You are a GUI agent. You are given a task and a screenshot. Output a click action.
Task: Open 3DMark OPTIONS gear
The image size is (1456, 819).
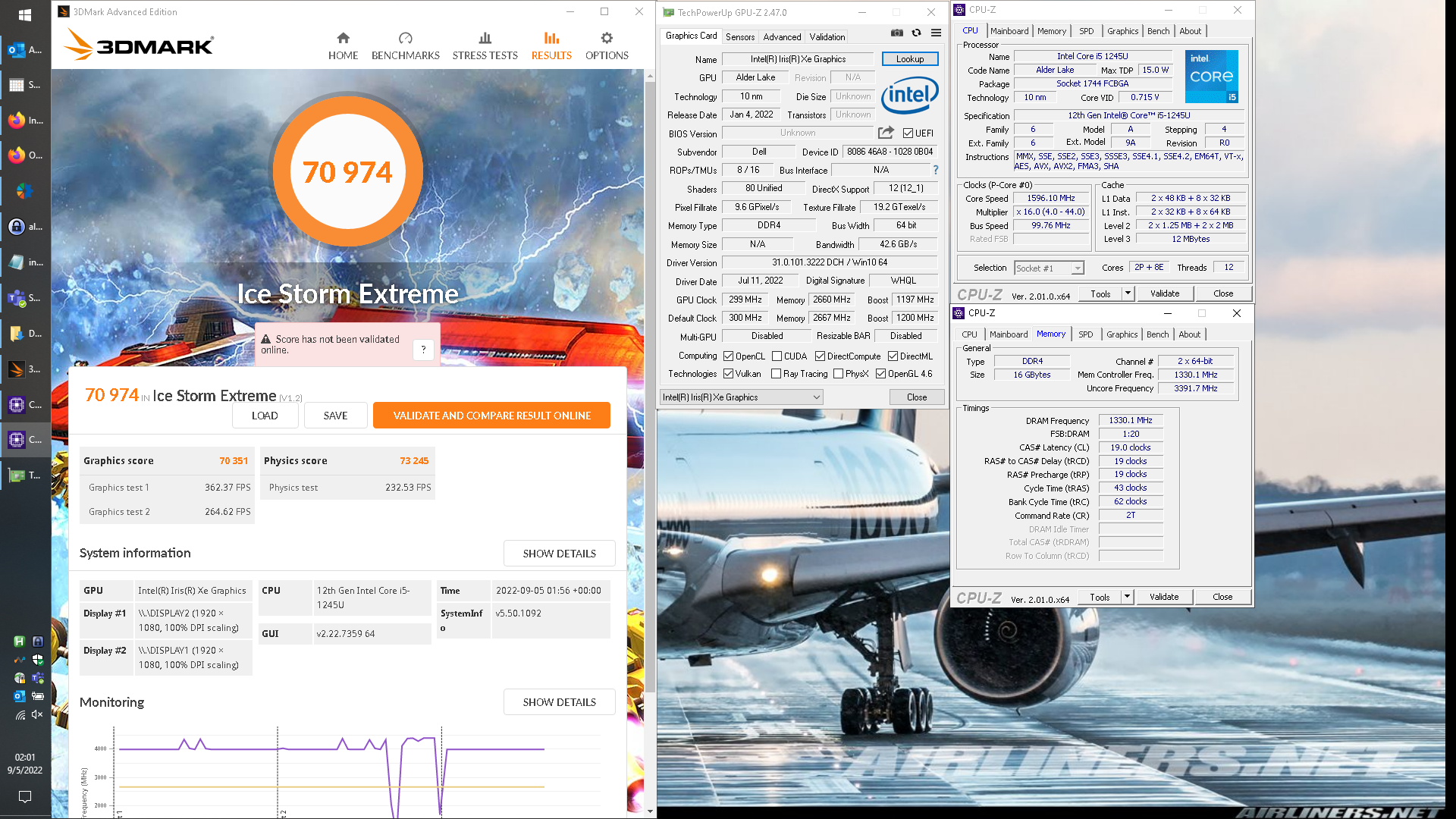607,45
